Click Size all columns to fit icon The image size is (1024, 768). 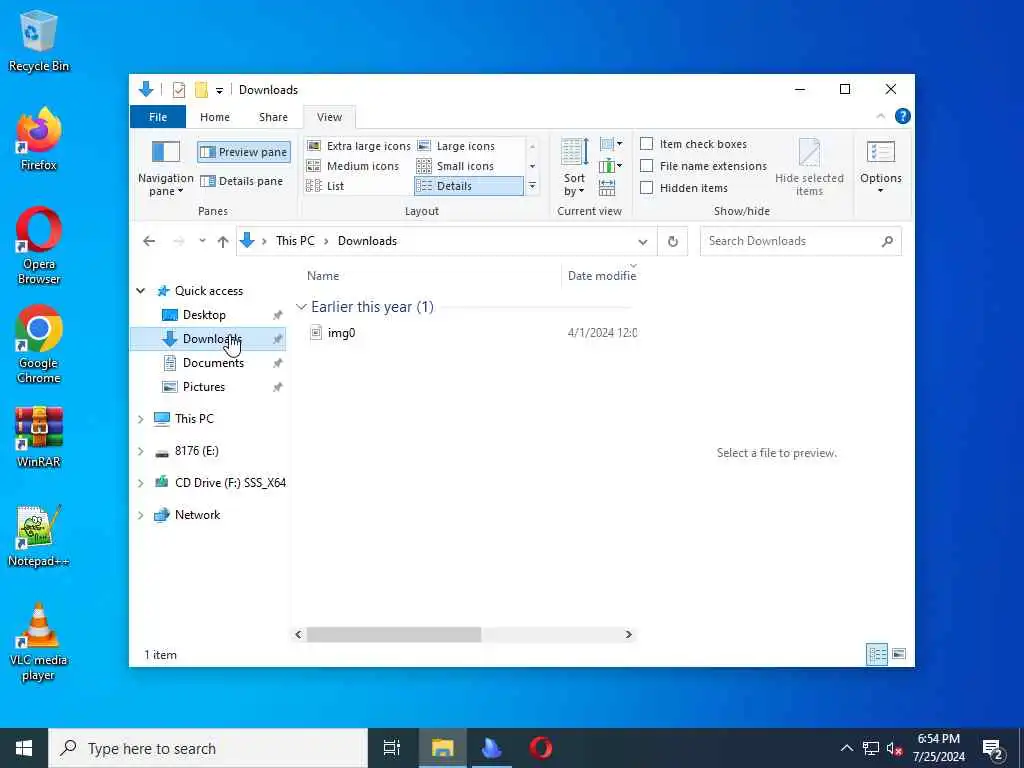(607, 188)
